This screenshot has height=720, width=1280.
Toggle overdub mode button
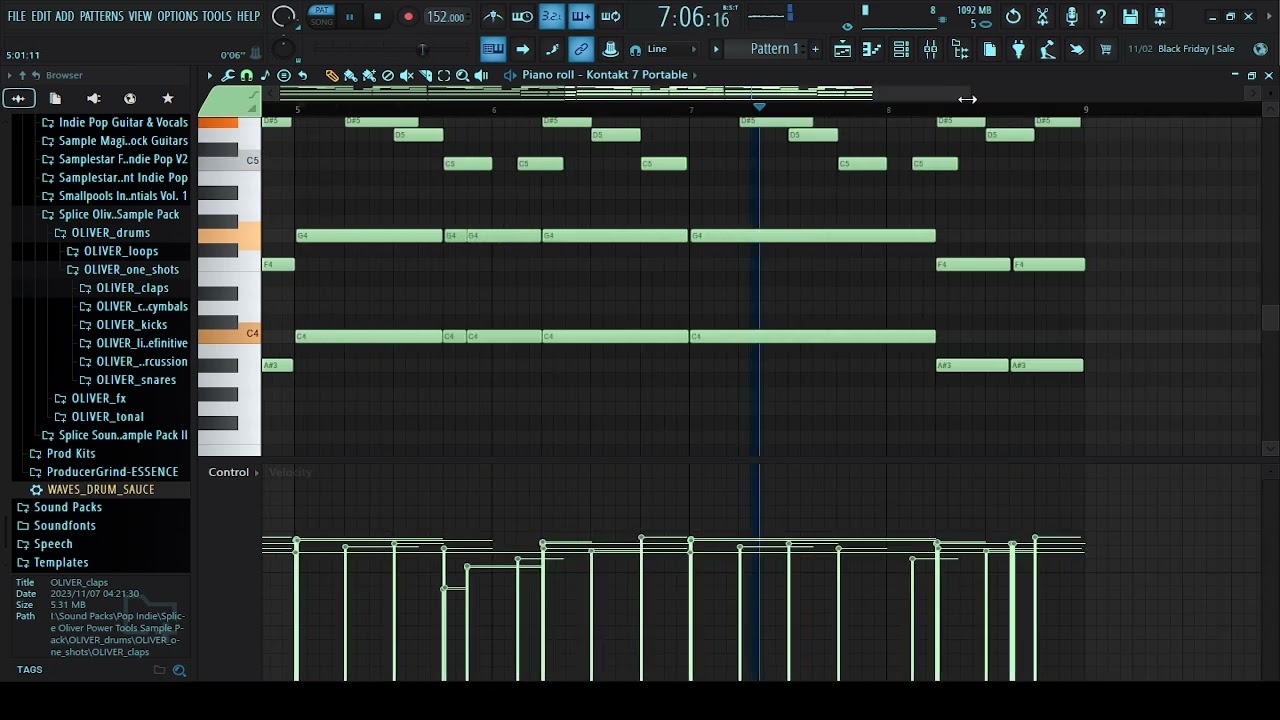pyautogui.click(x=581, y=16)
